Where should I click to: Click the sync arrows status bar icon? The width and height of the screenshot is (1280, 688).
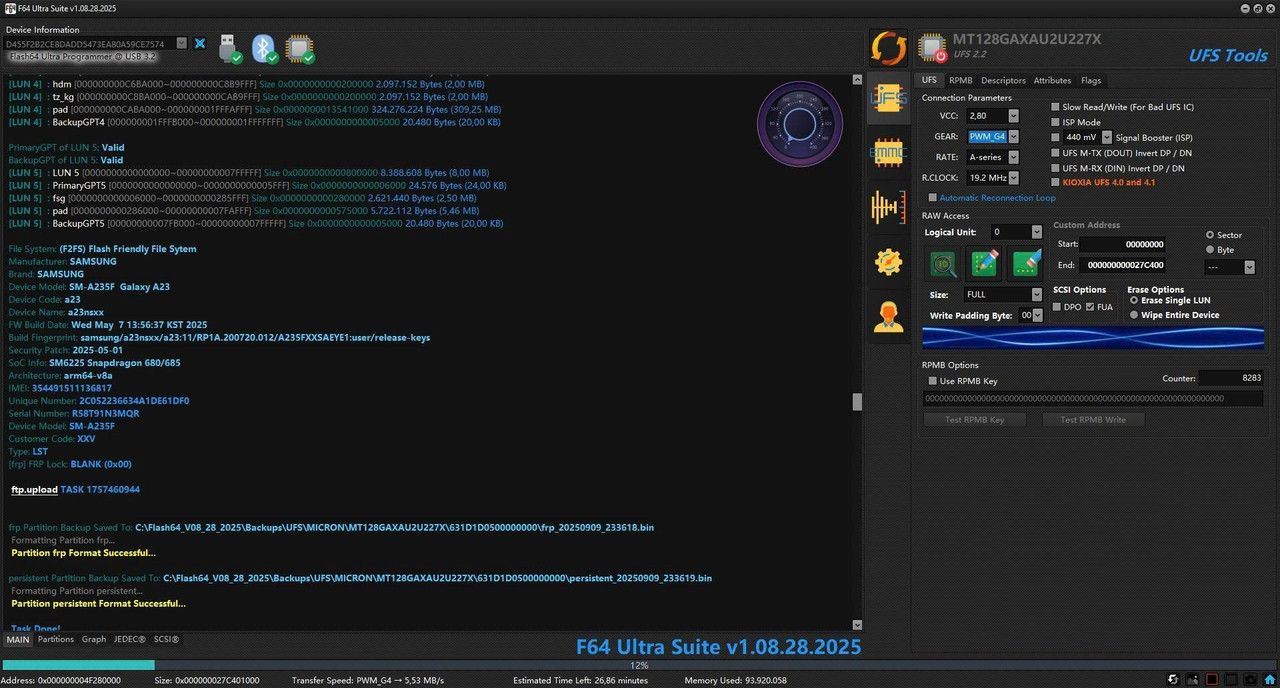[1173, 680]
